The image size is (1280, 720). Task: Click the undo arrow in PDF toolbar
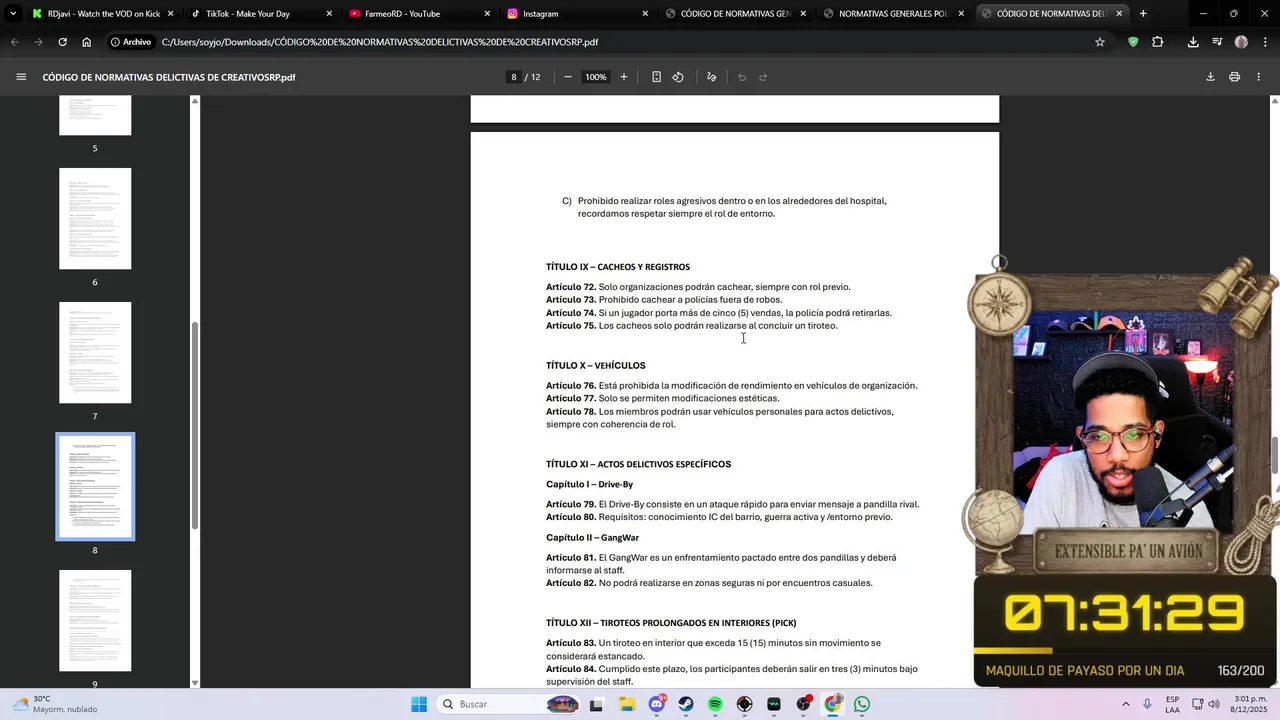(x=742, y=77)
